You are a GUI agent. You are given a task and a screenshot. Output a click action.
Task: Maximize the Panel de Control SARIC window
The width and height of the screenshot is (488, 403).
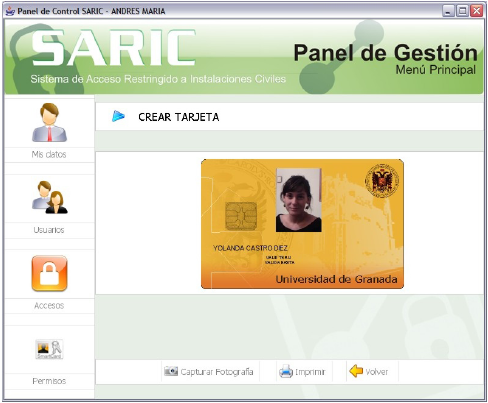[x=462, y=11]
